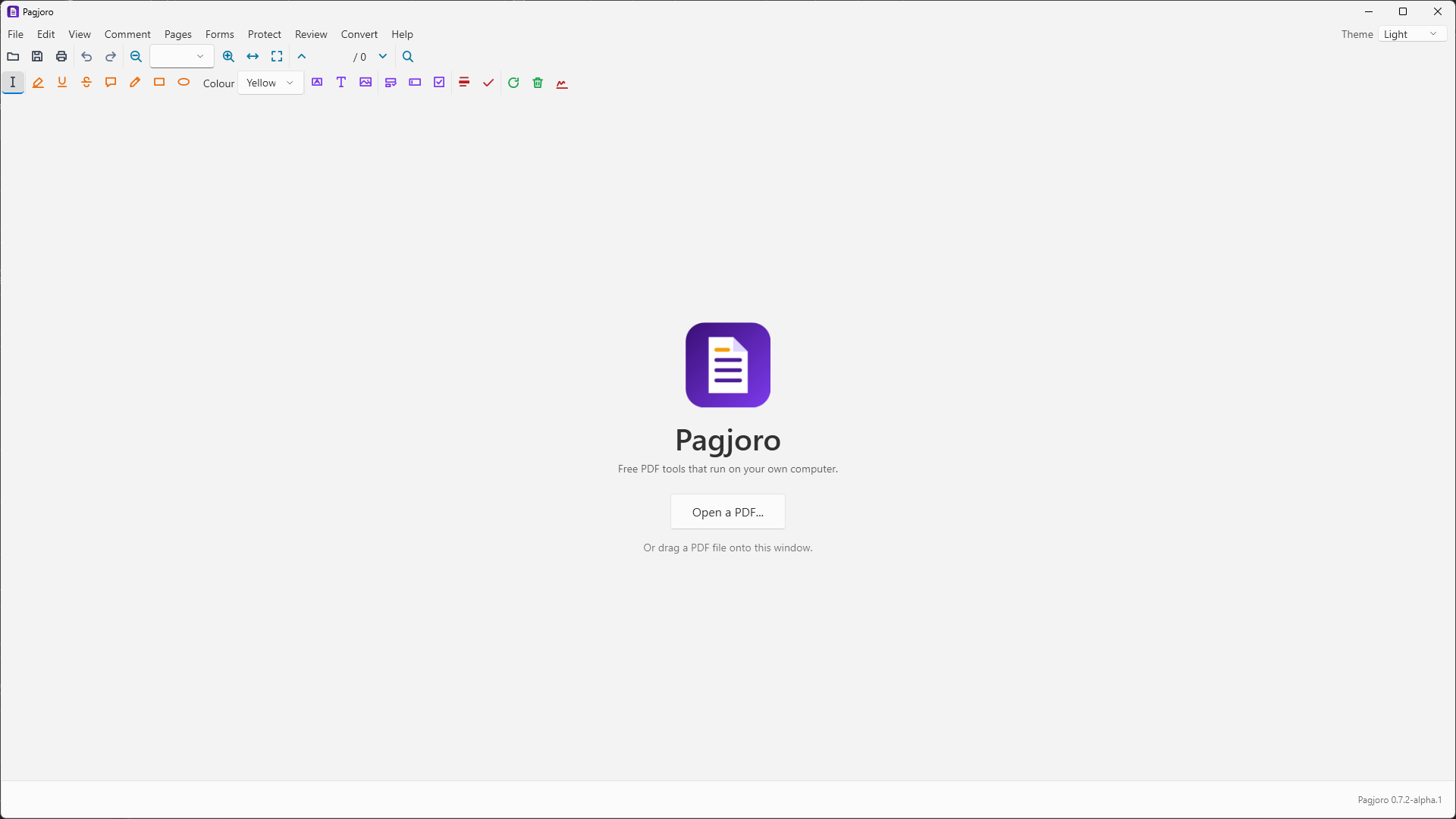Toggle the freehand pencil tool

point(135,83)
